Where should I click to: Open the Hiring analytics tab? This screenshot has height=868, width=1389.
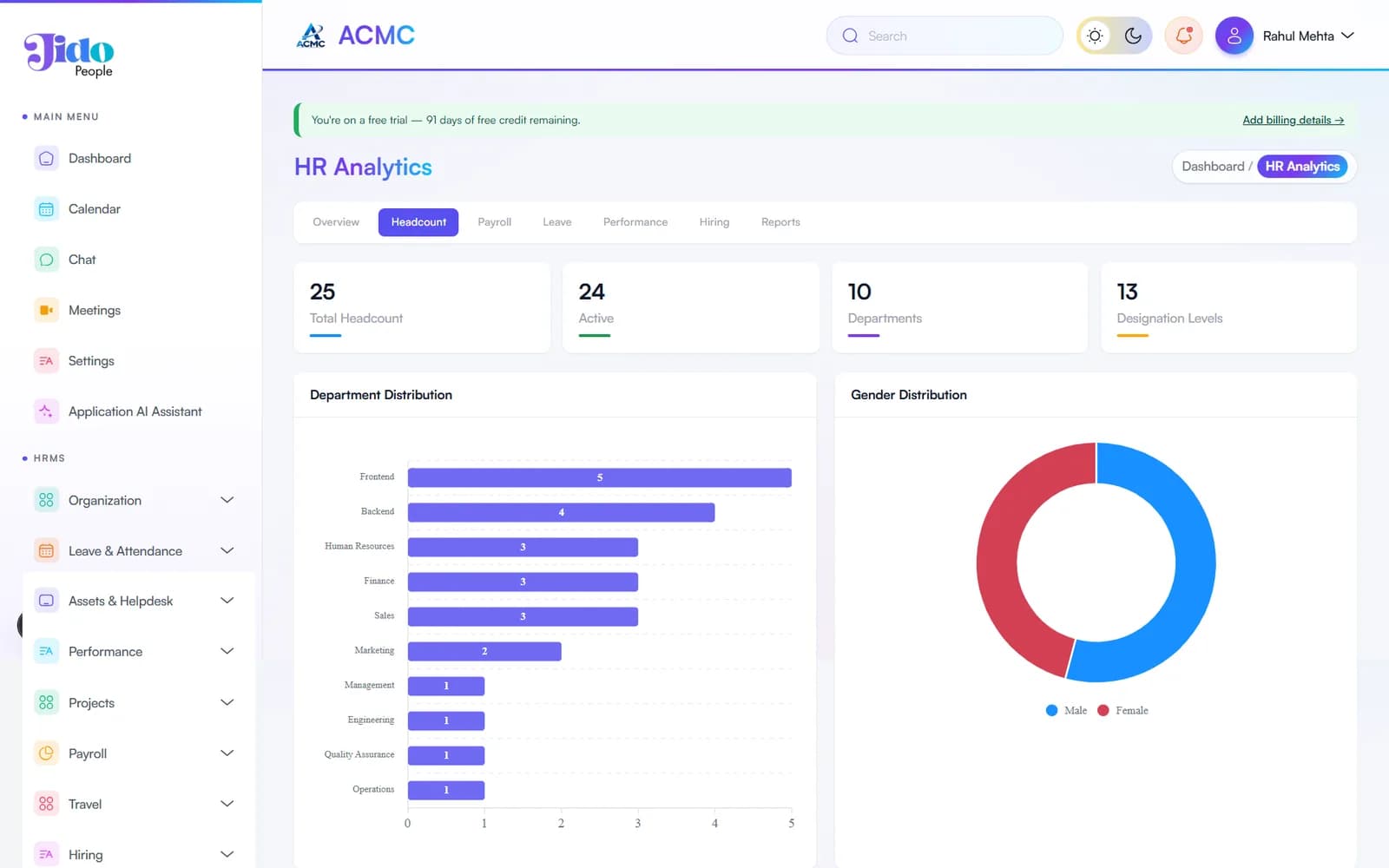tap(714, 222)
